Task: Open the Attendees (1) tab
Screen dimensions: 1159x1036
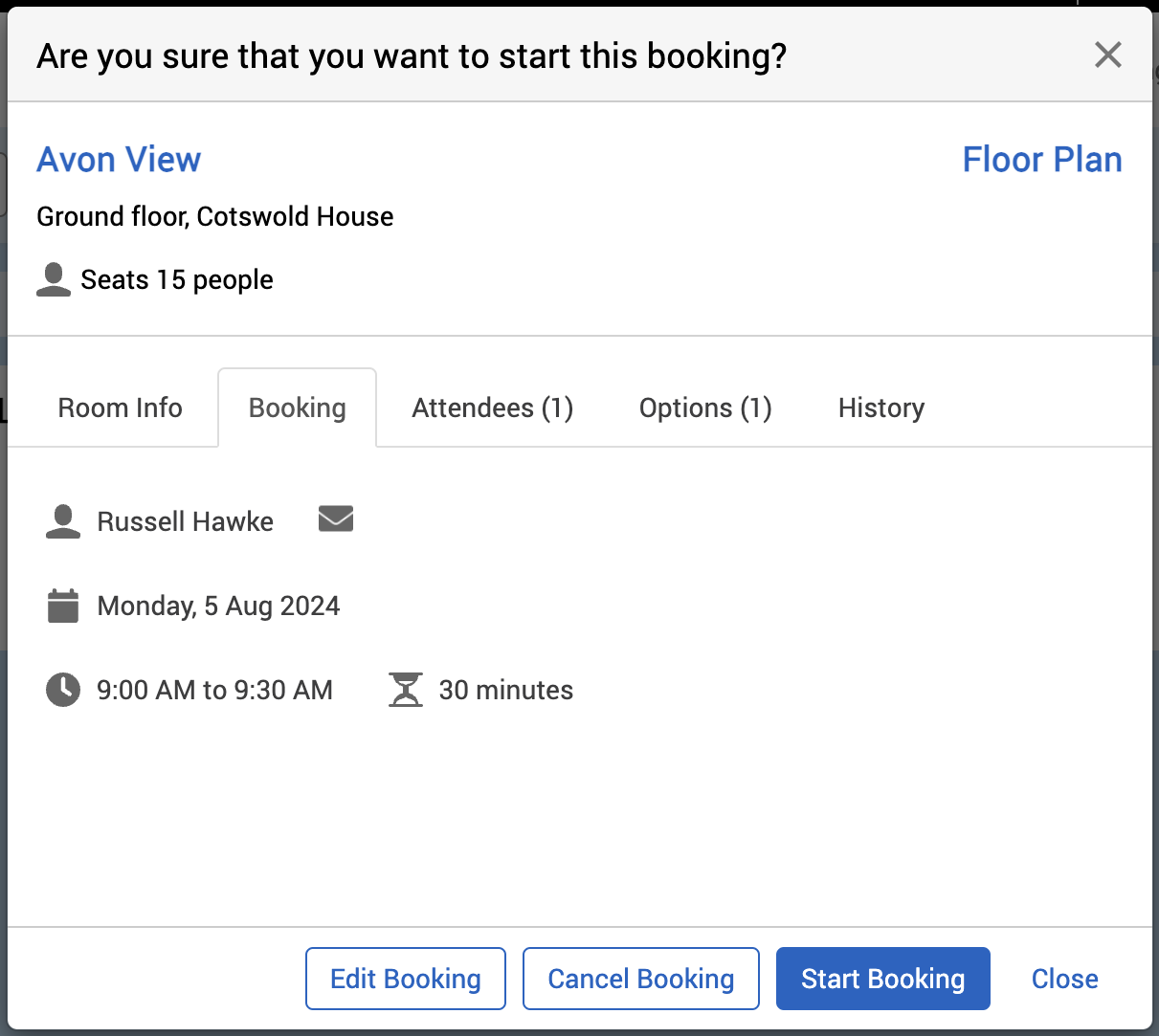Action: point(492,408)
